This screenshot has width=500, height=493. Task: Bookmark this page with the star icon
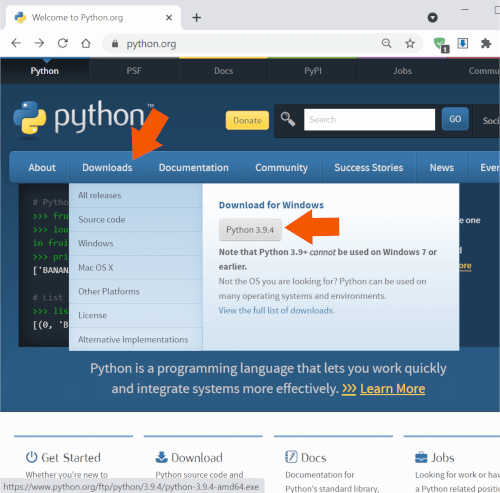tap(410, 43)
